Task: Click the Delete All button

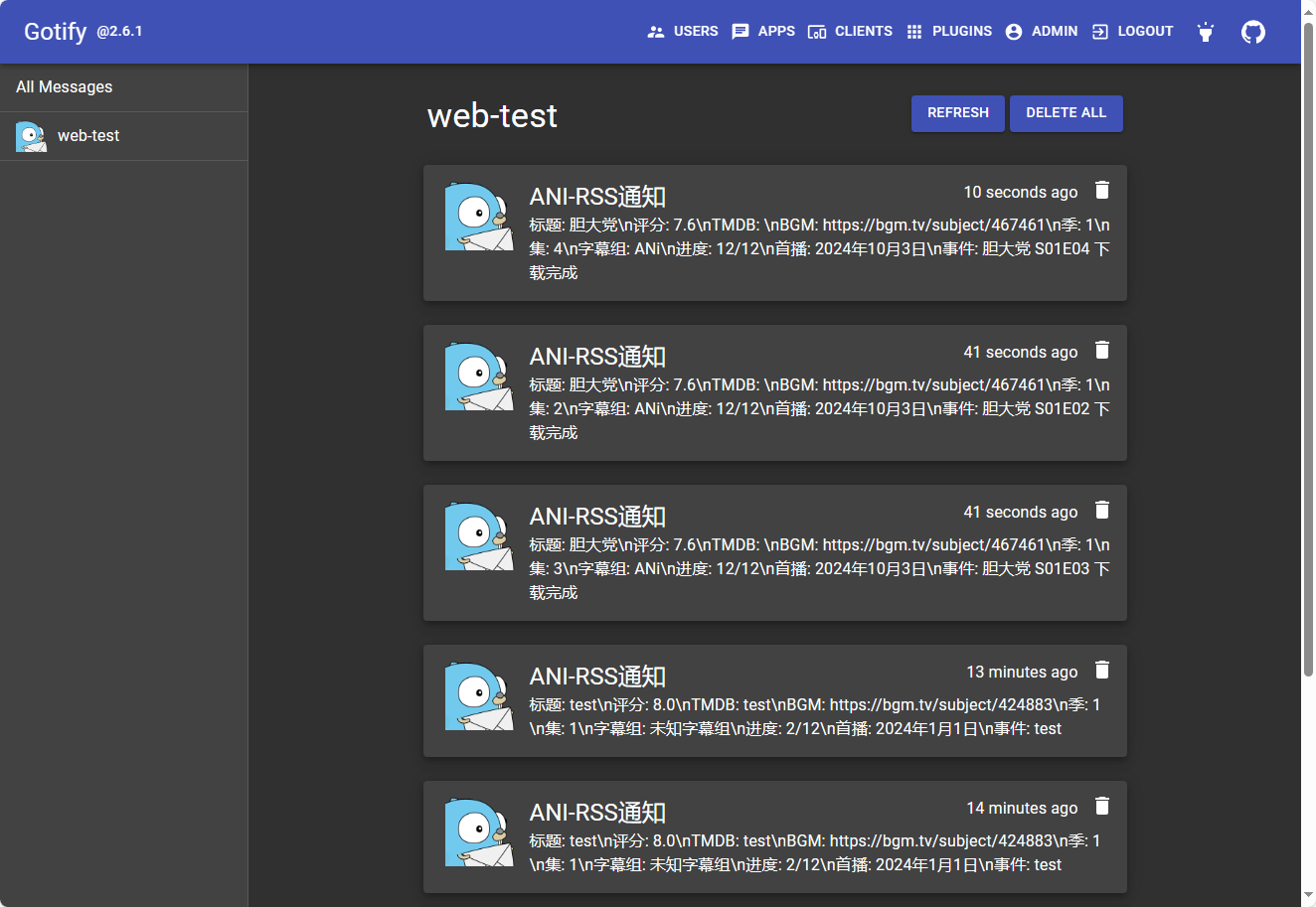Action: coord(1067,113)
